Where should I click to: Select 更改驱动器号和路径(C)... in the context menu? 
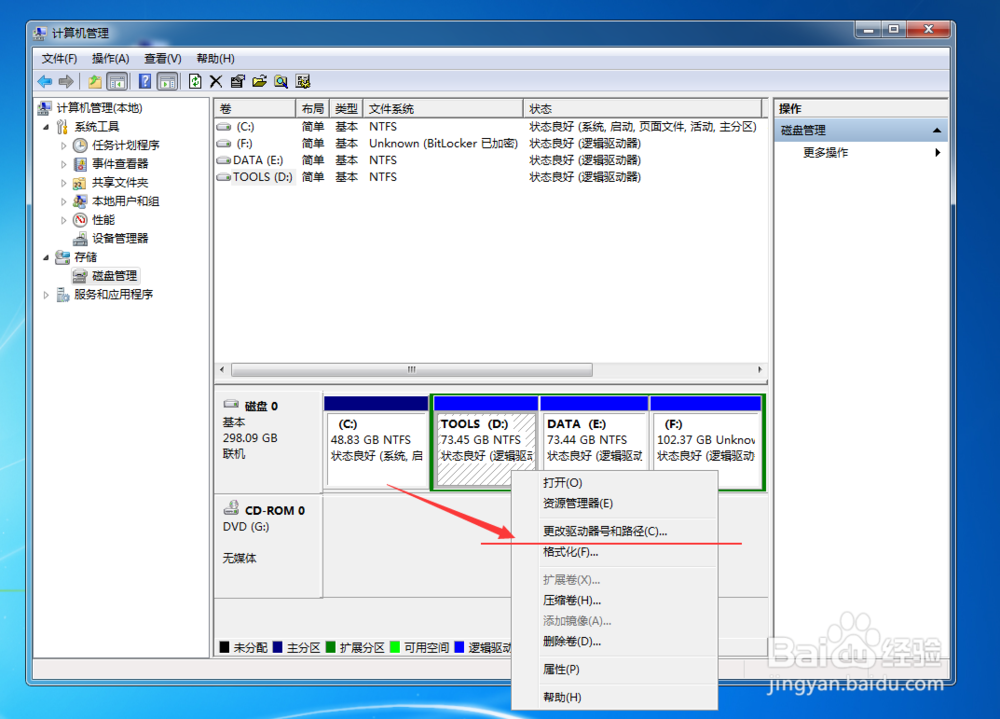(615, 531)
